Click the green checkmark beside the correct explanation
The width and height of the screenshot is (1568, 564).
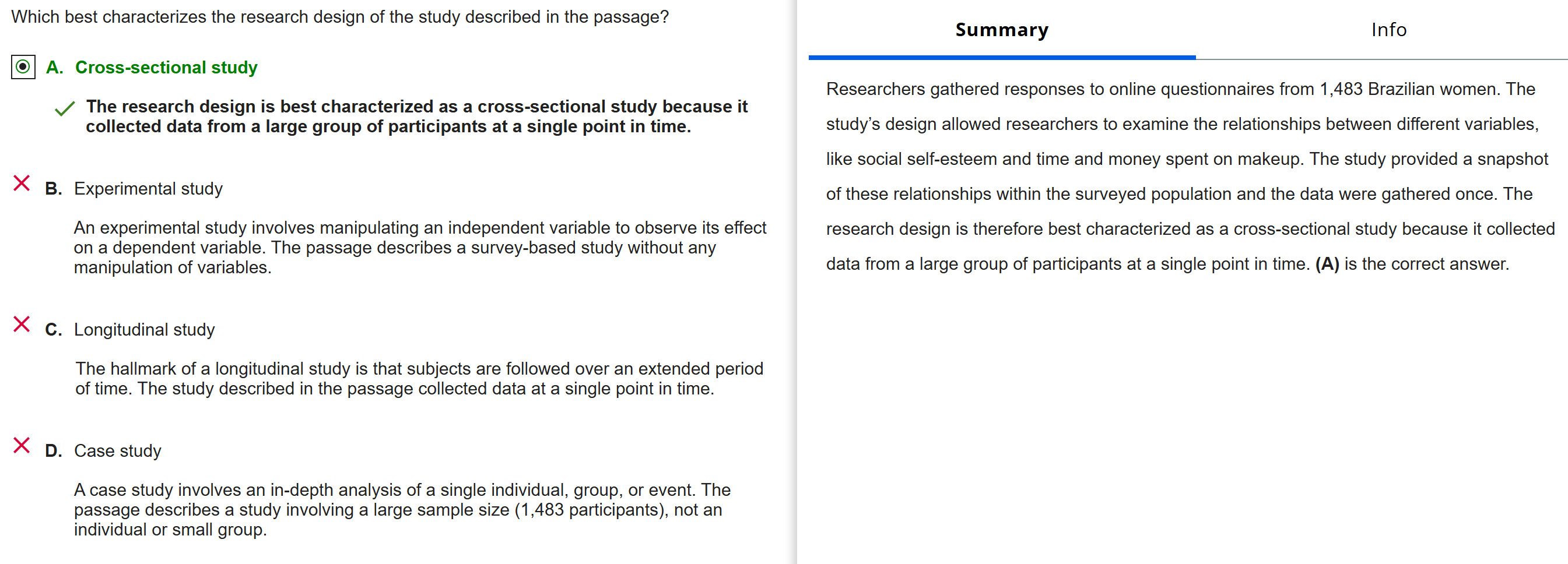tap(65, 109)
